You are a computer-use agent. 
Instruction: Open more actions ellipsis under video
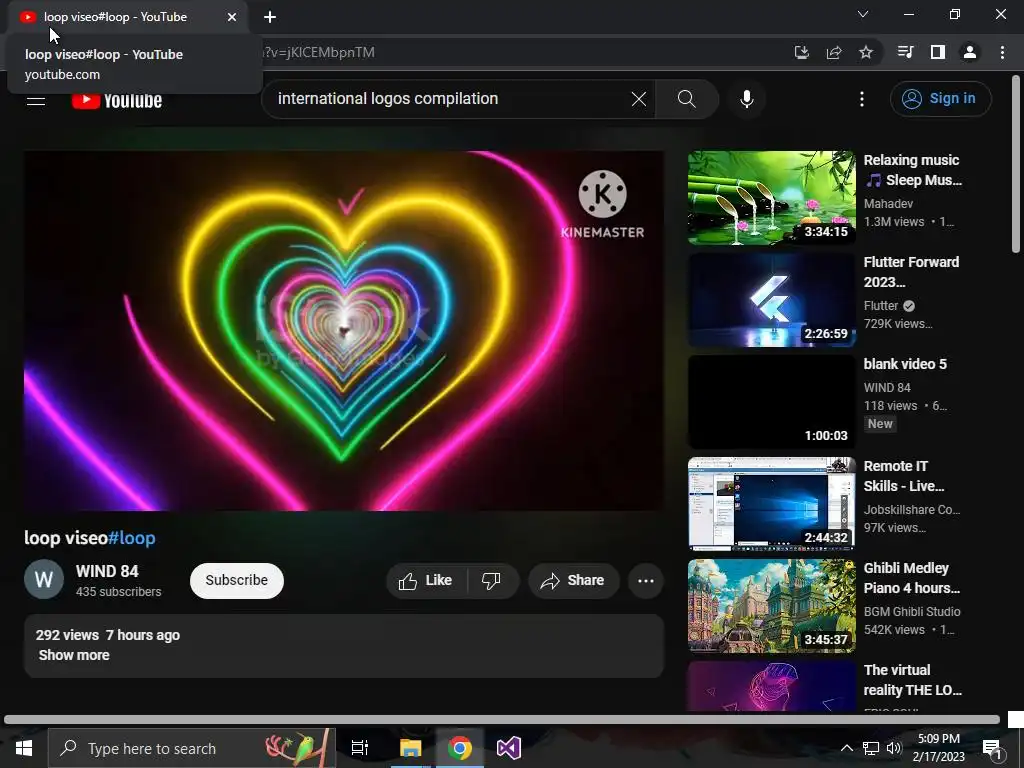coord(646,581)
